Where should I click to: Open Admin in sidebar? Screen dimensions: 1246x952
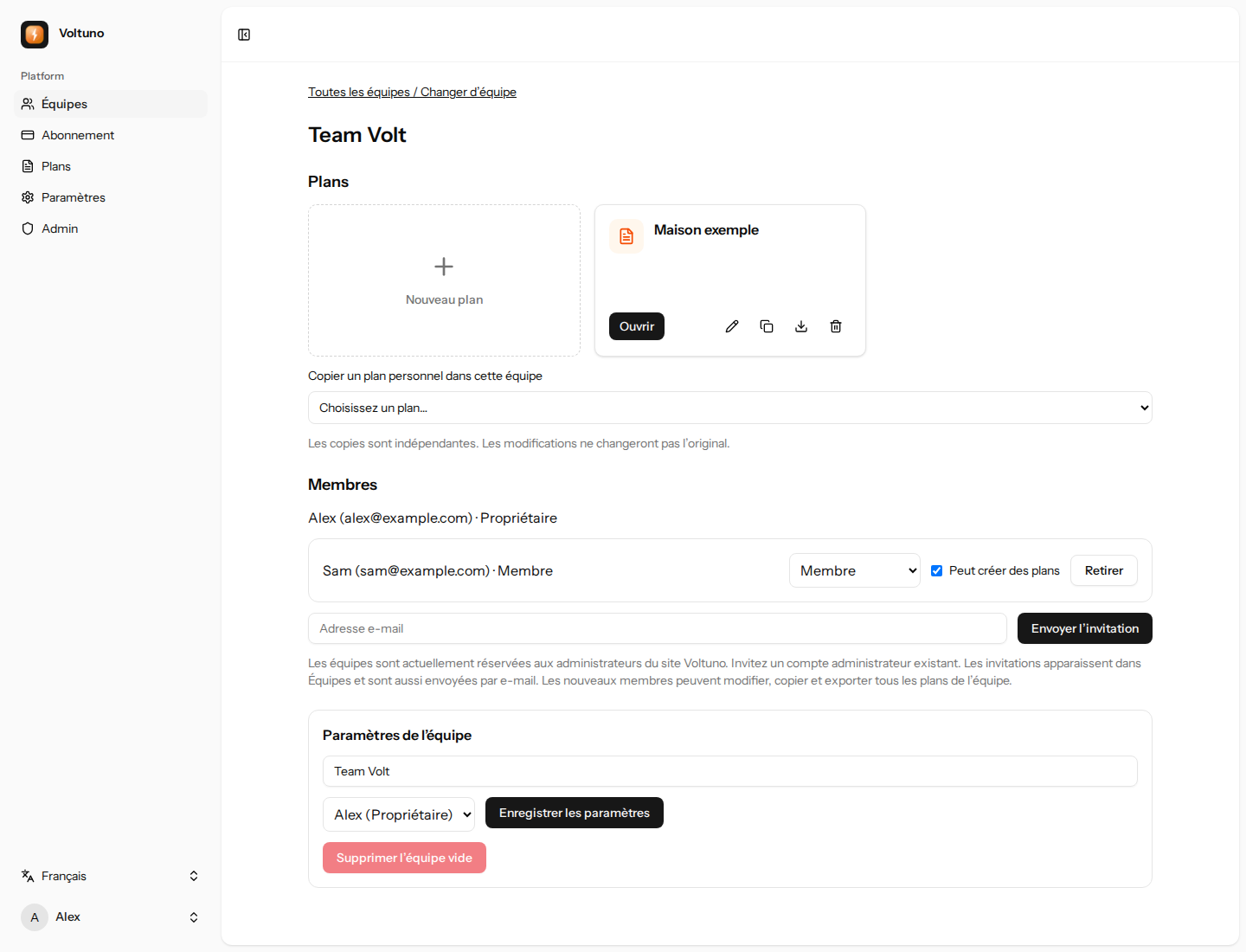coord(111,228)
